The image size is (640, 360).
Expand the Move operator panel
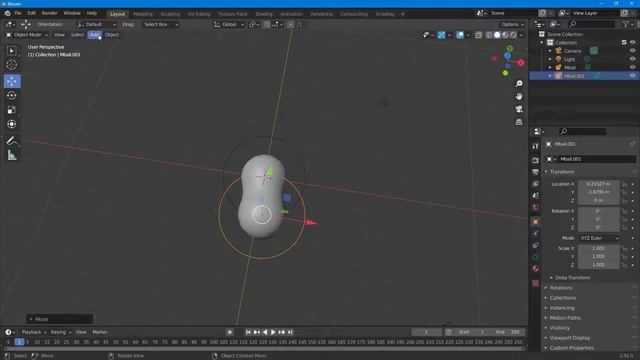[x=60, y=319]
